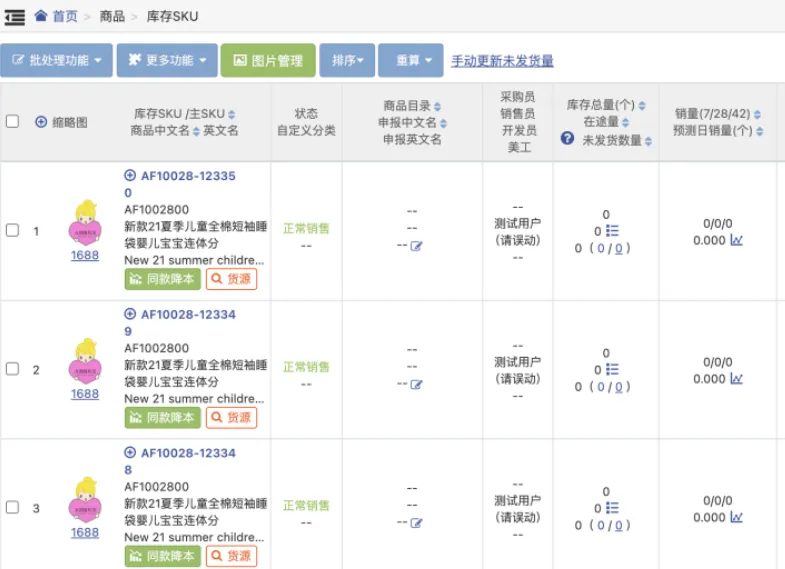Select 库存SKU breadcrumb

point(172,17)
